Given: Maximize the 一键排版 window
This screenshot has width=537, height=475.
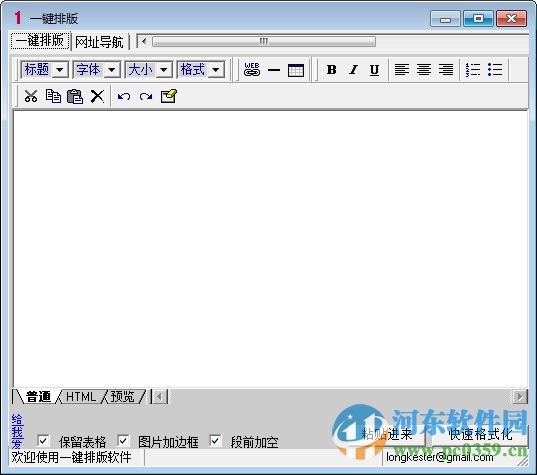Looking at the screenshot, I should [478, 18].
